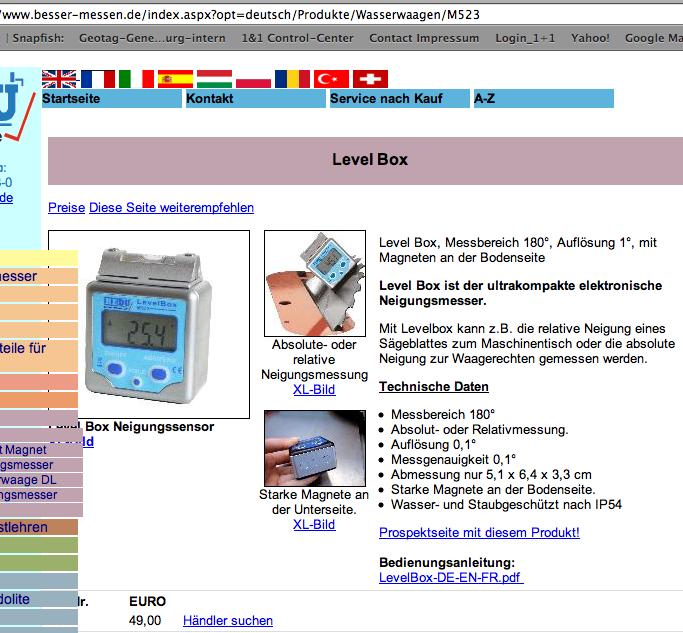Image resolution: width=683 pixels, height=633 pixels.
Task: Click the British flag language icon
Action: pos(60,79)
